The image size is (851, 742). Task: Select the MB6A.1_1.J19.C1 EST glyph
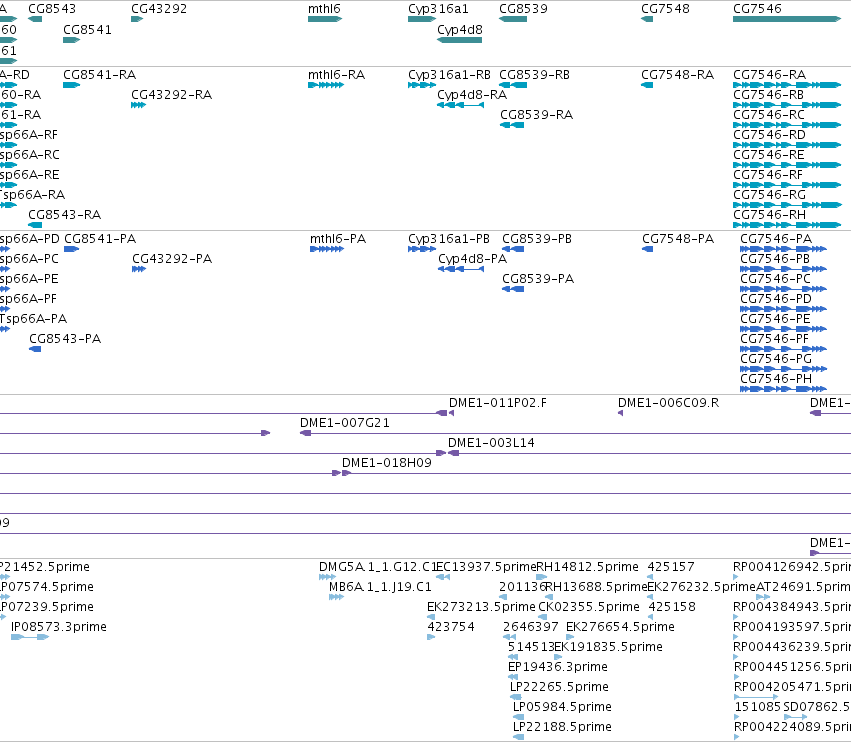tap(336, 597)
